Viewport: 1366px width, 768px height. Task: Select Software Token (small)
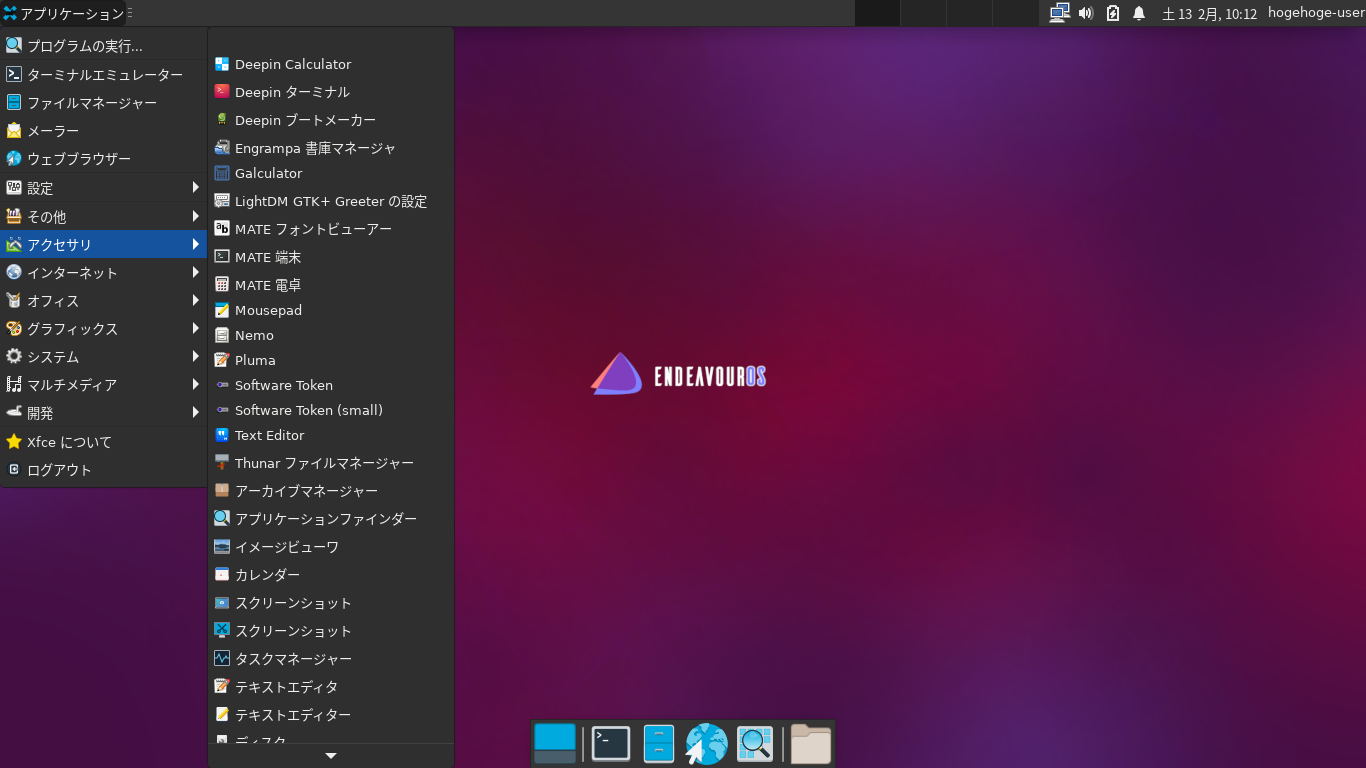click(x=331, y=410)
